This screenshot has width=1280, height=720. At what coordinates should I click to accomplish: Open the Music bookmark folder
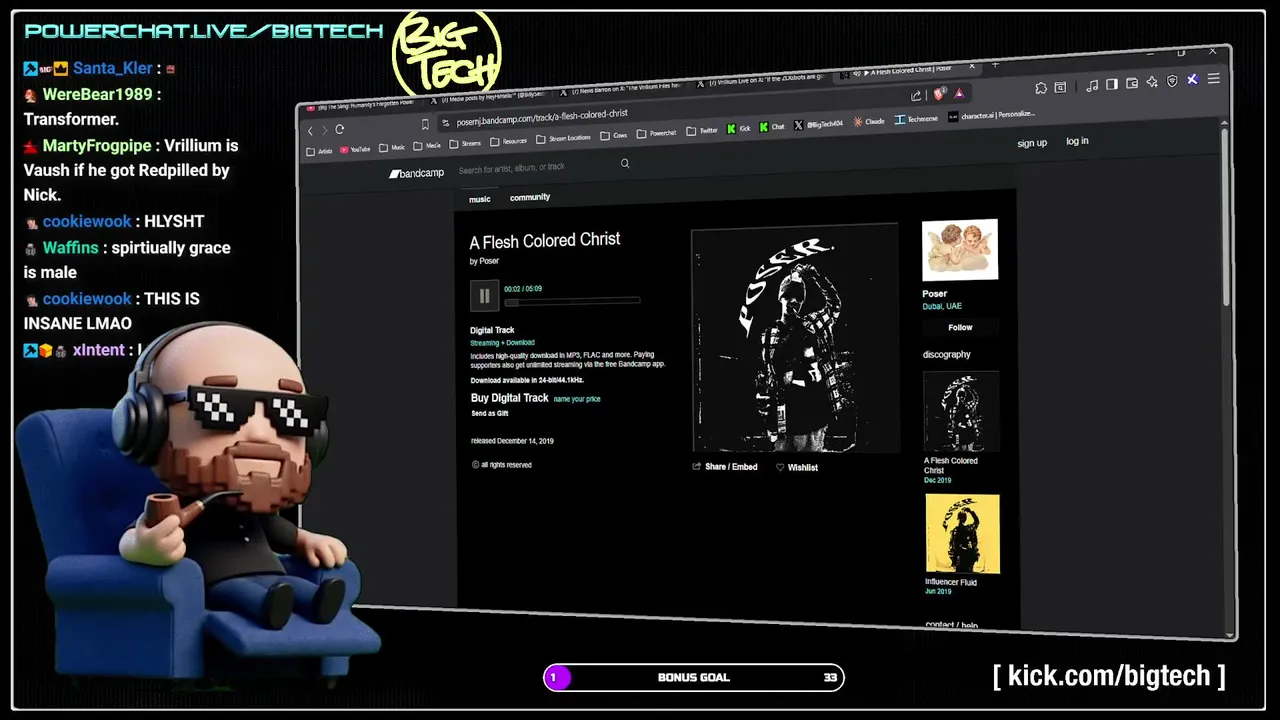tap(393, 148)
